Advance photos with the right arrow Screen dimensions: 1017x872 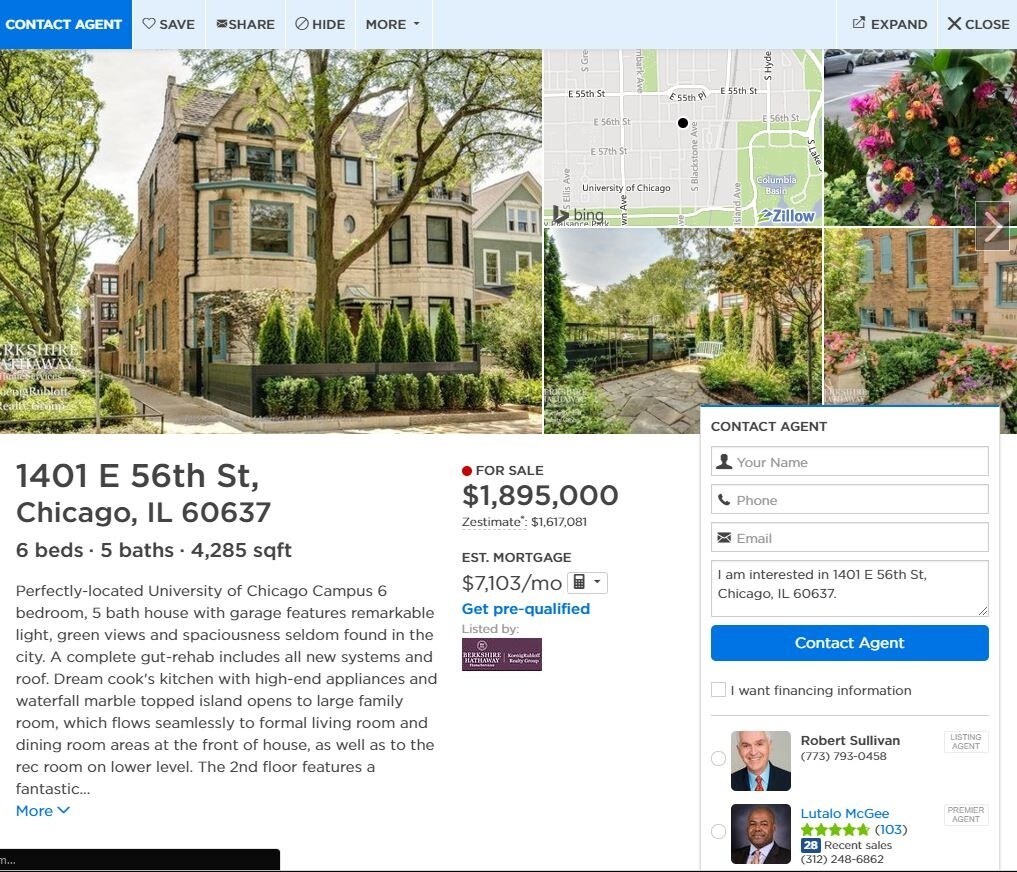pyautogui.click(x=992, y=226)
